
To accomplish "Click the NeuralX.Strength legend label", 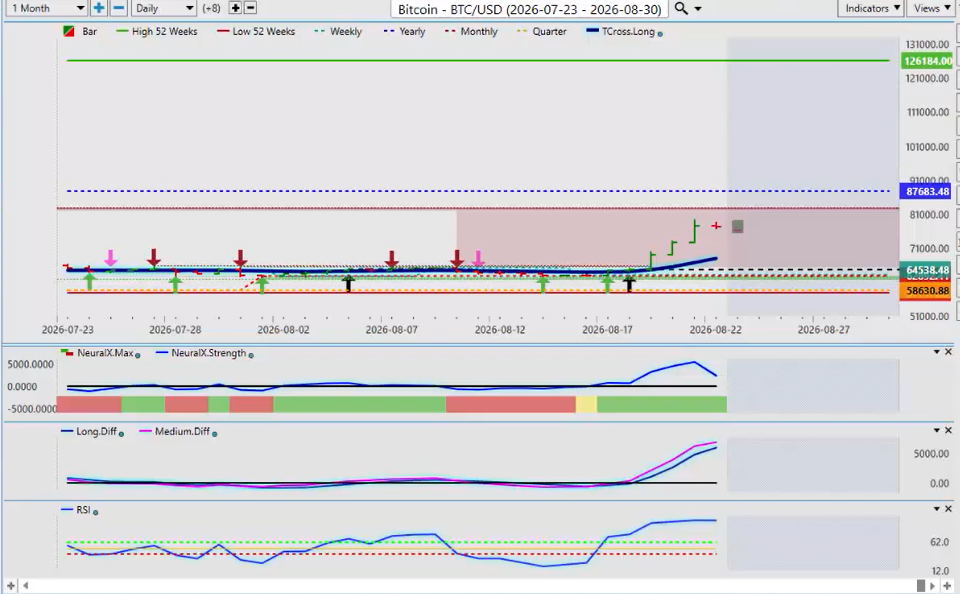I will click(209, 353).
